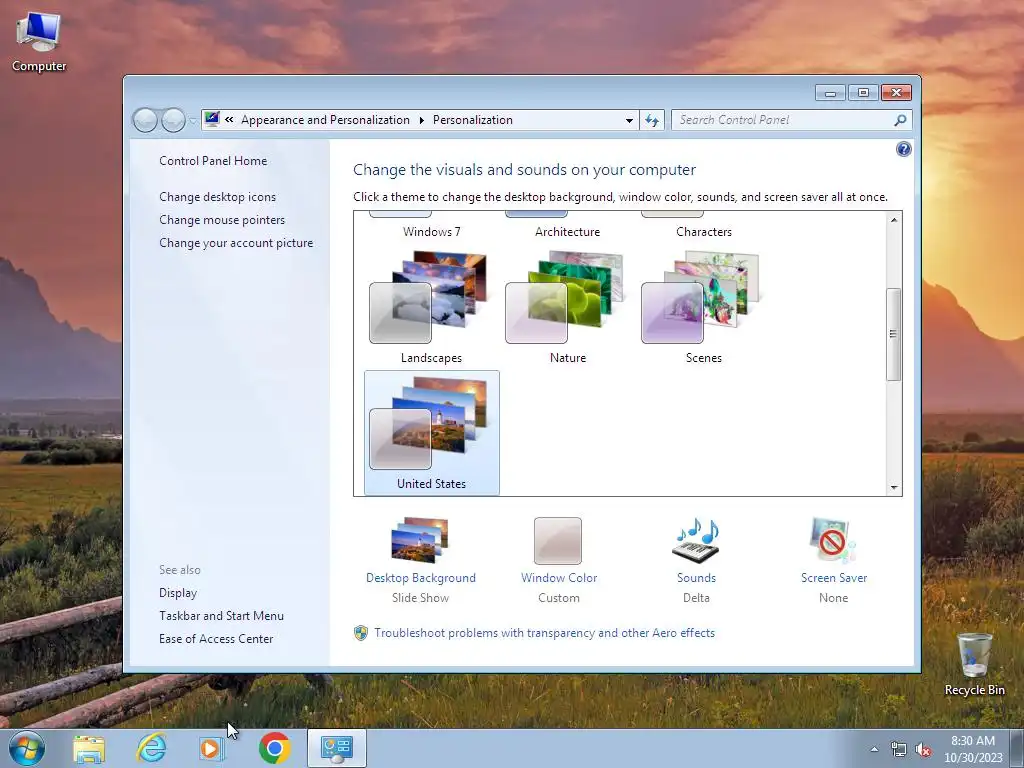Click the Back navigation button

click(x=145, y=120)
